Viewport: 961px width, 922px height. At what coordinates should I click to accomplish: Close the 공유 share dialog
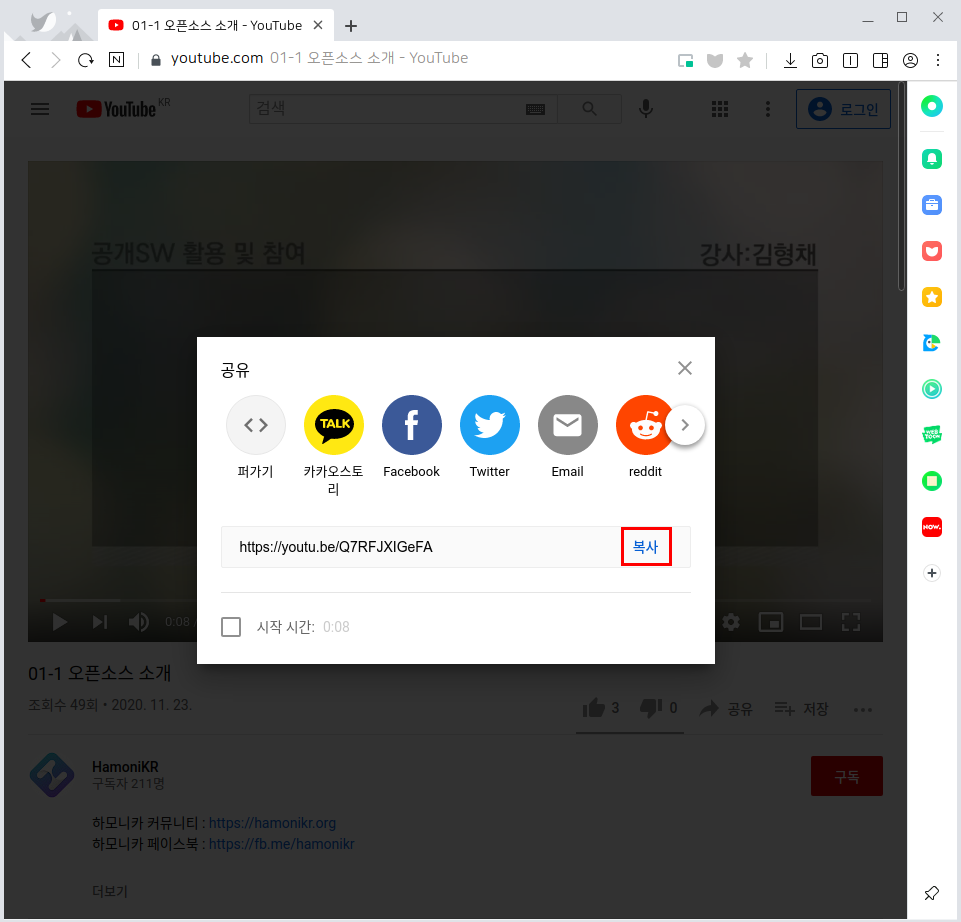685,368
